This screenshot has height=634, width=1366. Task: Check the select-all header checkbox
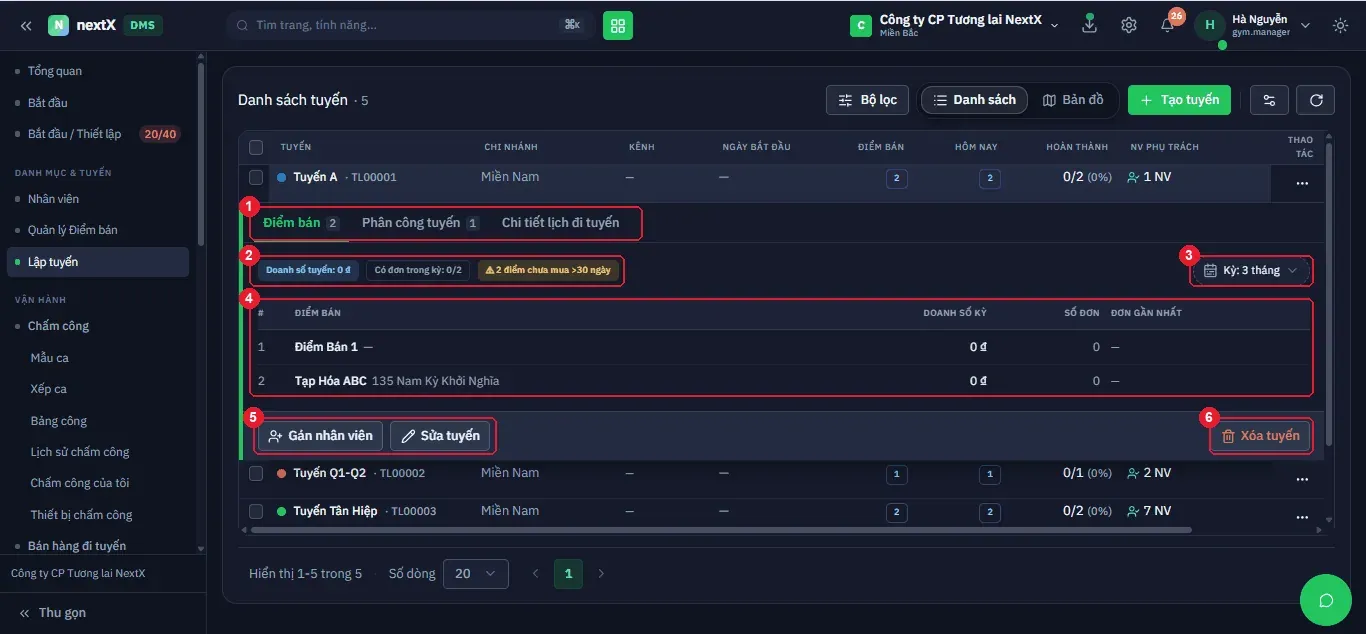(256, 147)
